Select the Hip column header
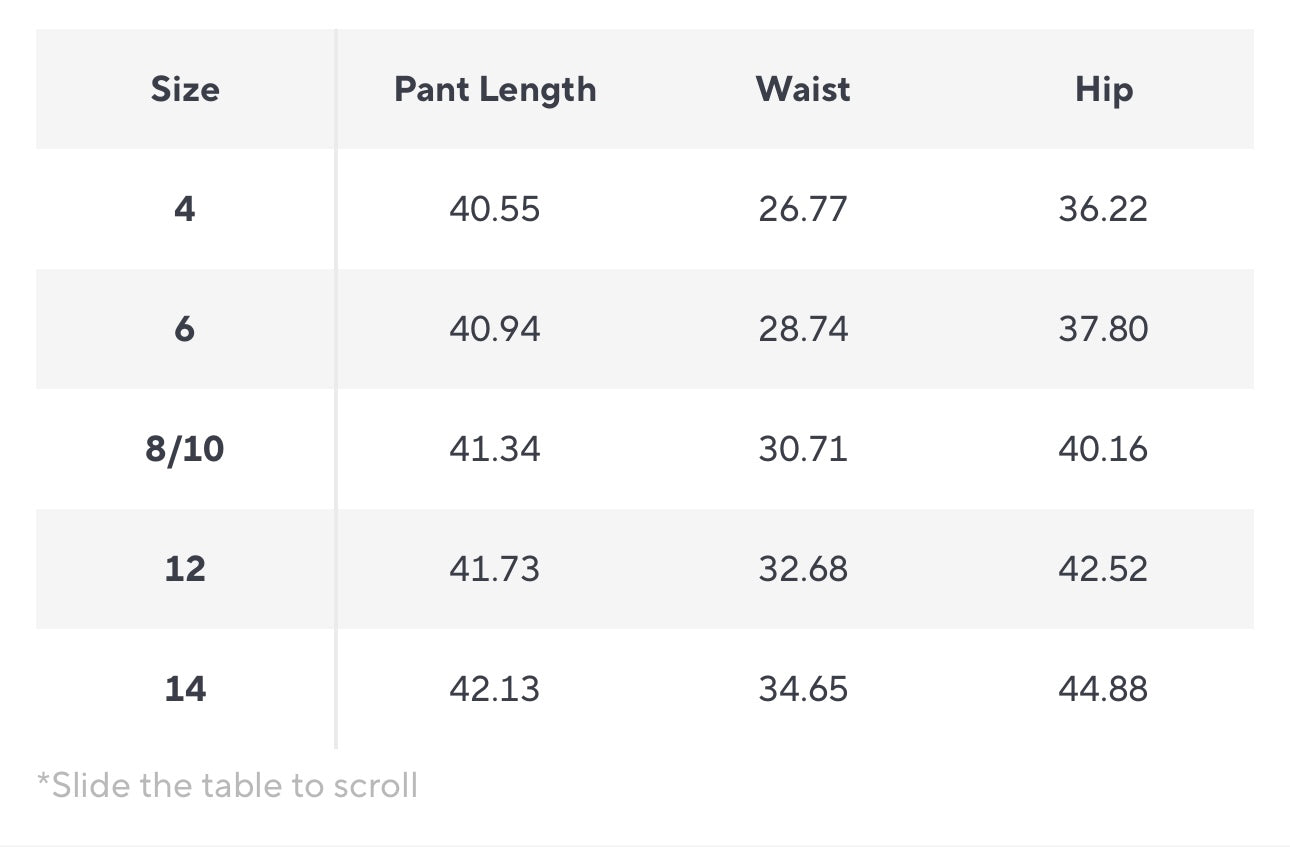The image size is (1290, 847). (1103, 90)
